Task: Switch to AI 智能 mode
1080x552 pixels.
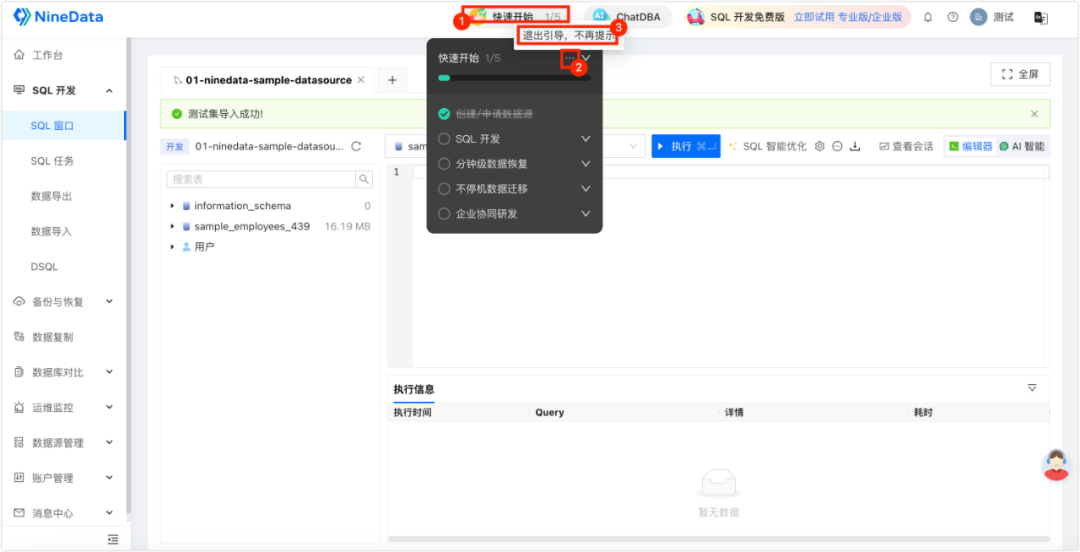Action: coord(1021,146)
